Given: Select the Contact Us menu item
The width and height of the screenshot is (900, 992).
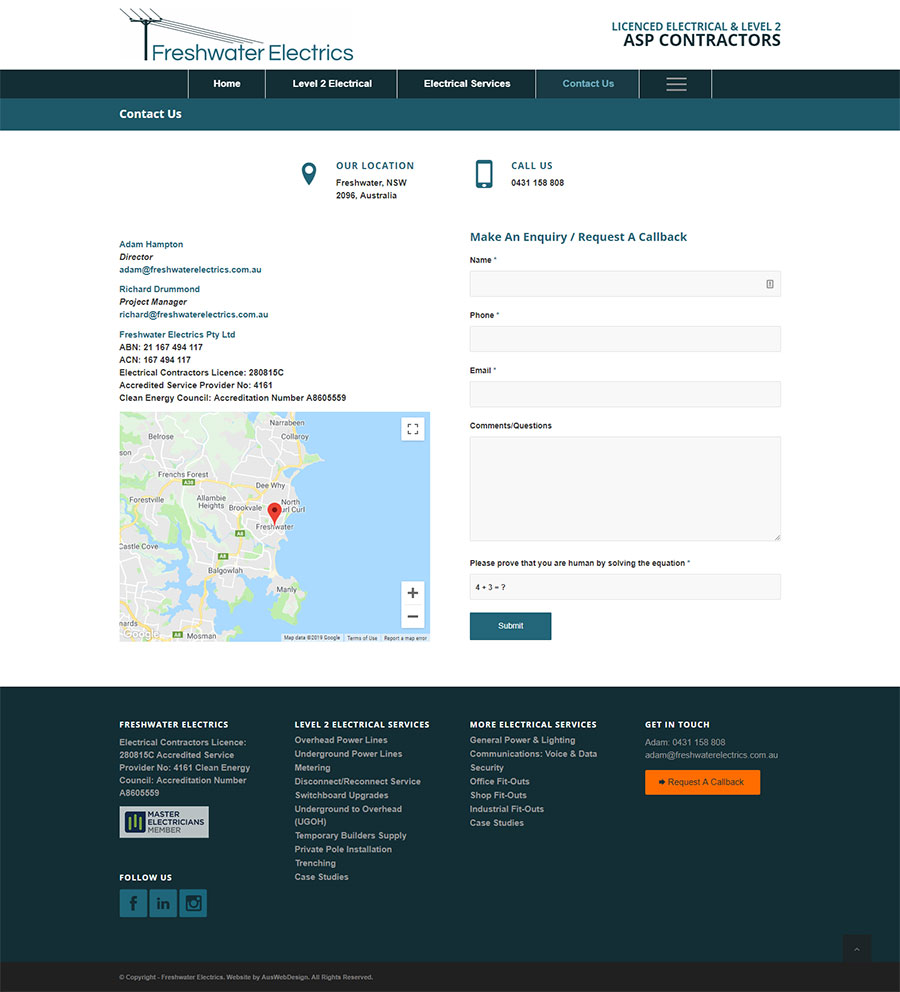Looking at the screenshot, I should pyautogui.click(x=588, y=84).
